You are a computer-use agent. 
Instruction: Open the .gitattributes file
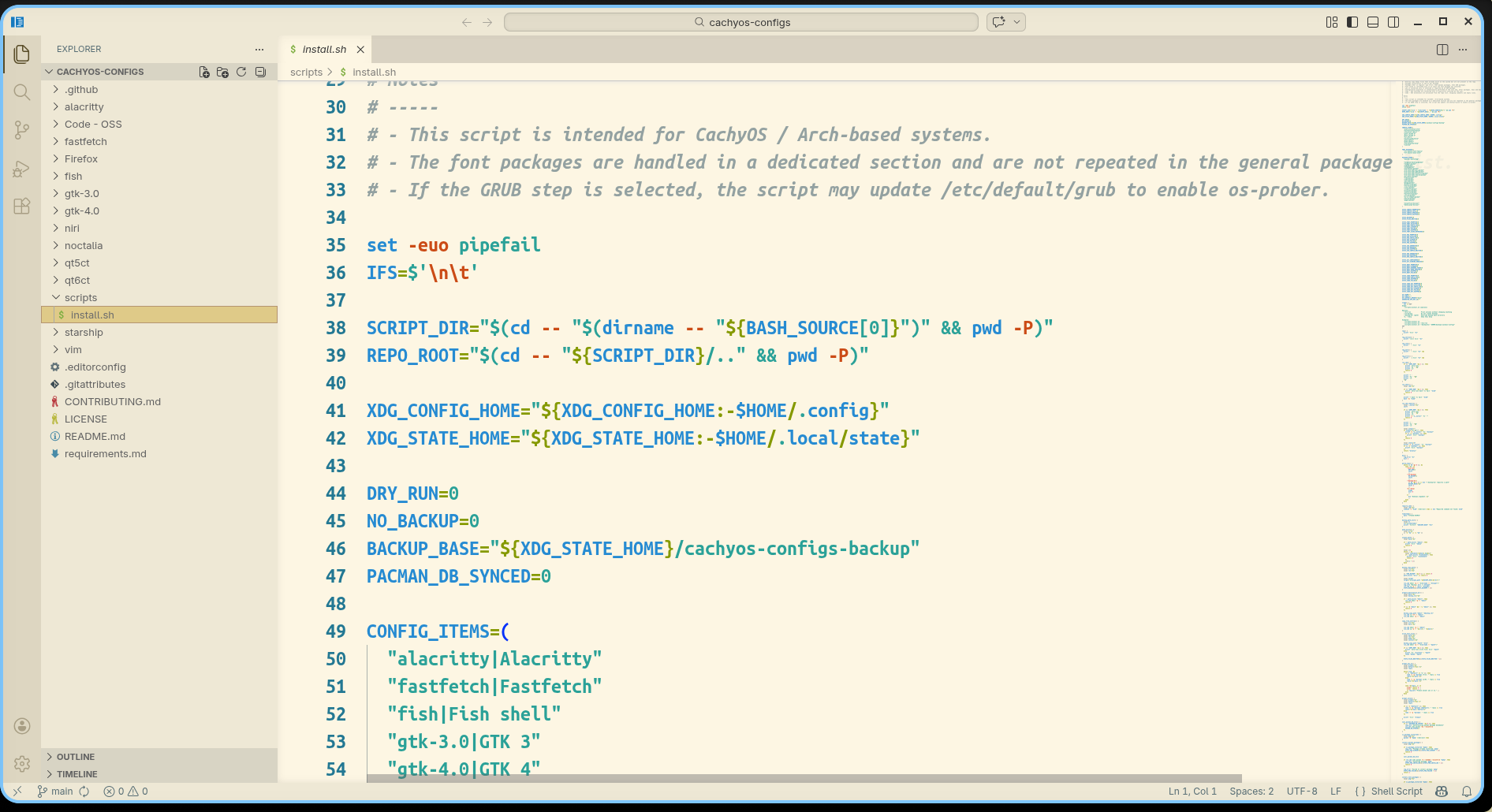coord(159,385)
